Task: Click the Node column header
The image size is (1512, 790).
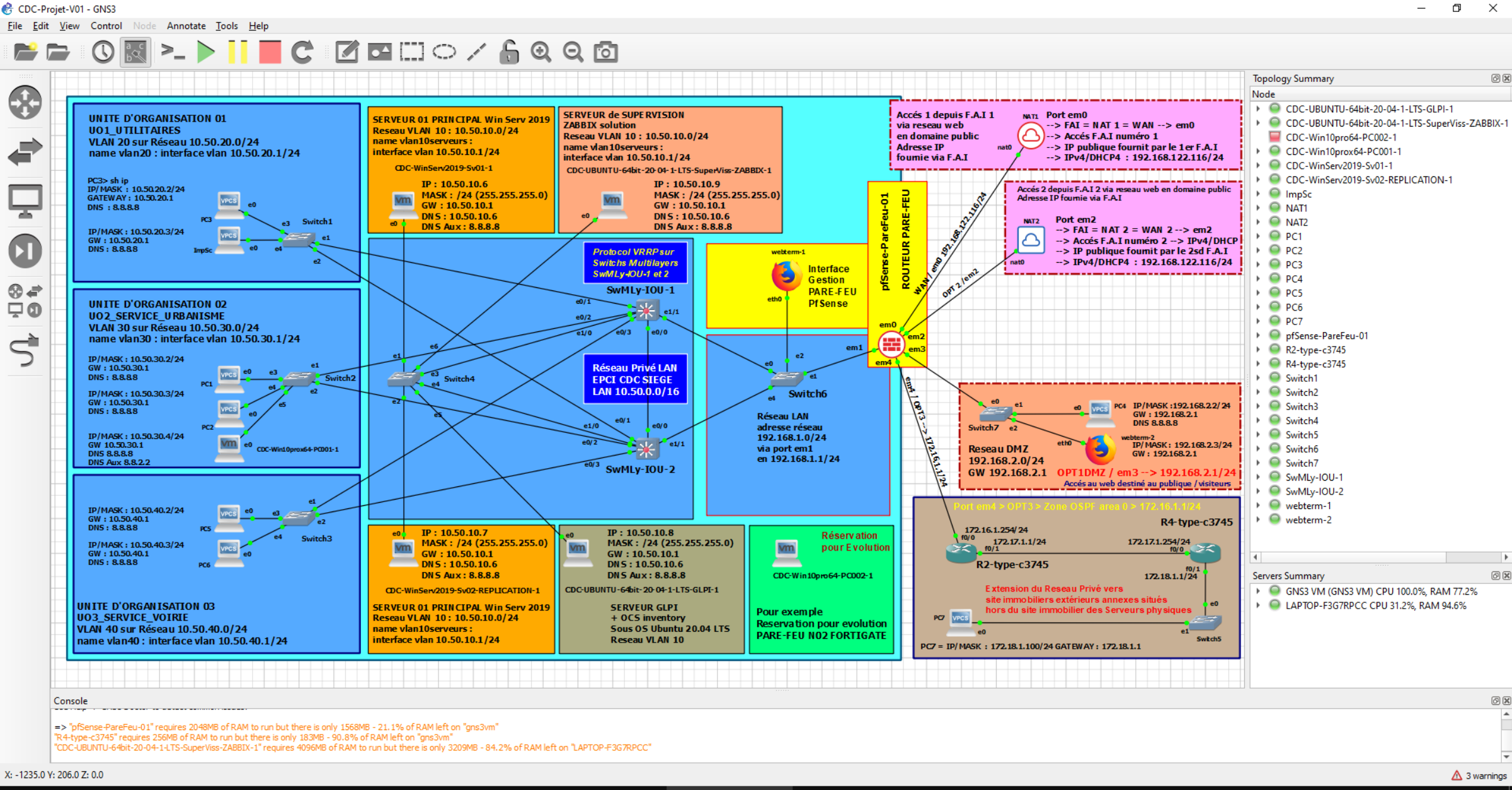Action: click(x=1380, y=94)
